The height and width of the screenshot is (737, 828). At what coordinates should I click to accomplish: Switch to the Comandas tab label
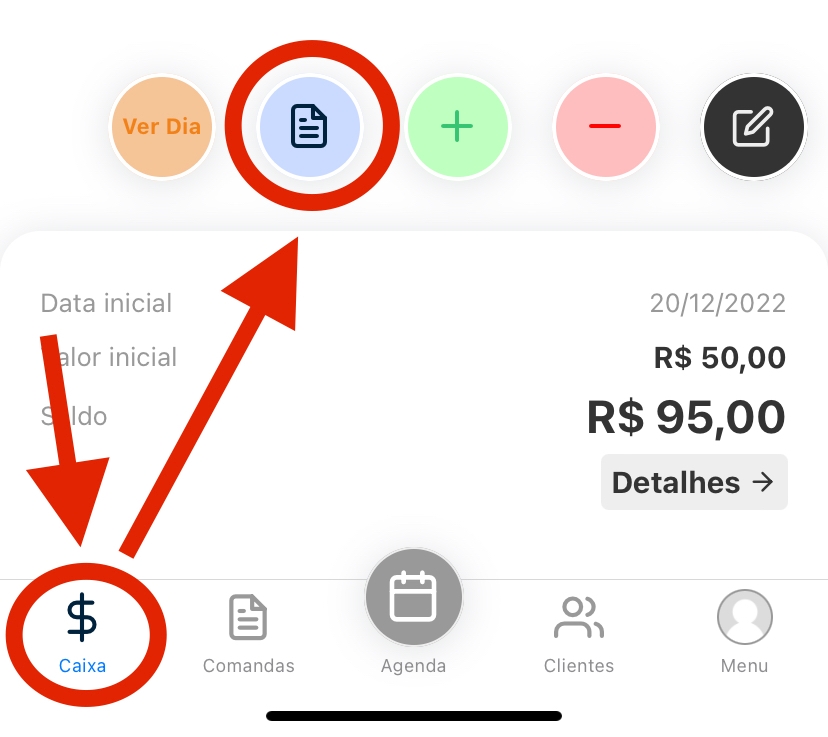click(248, 666)
